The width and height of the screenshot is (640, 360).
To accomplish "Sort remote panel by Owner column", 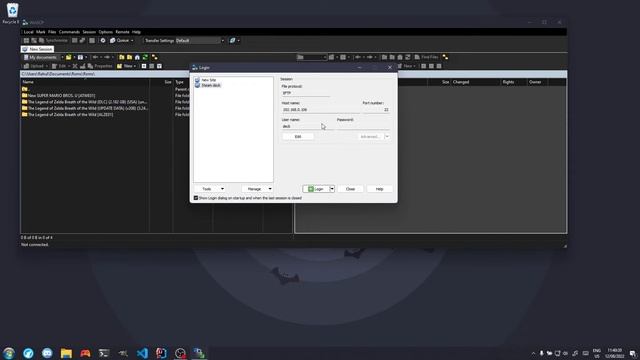I will (x=537, y=82).
